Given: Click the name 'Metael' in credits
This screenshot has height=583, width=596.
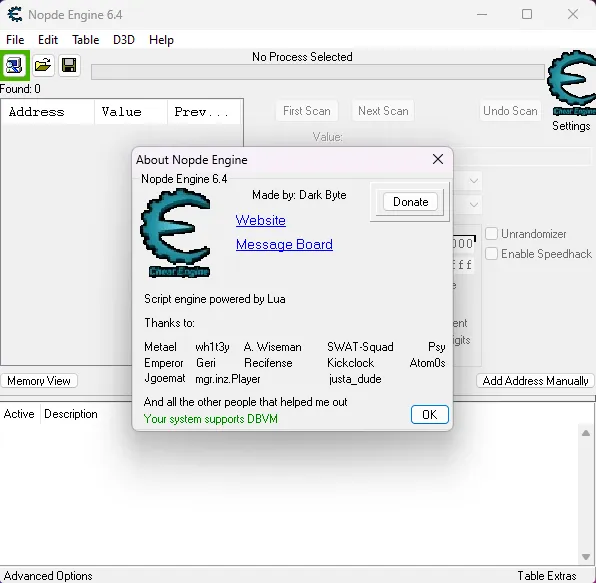Looking at the screenshot, I should click(160, 347).
